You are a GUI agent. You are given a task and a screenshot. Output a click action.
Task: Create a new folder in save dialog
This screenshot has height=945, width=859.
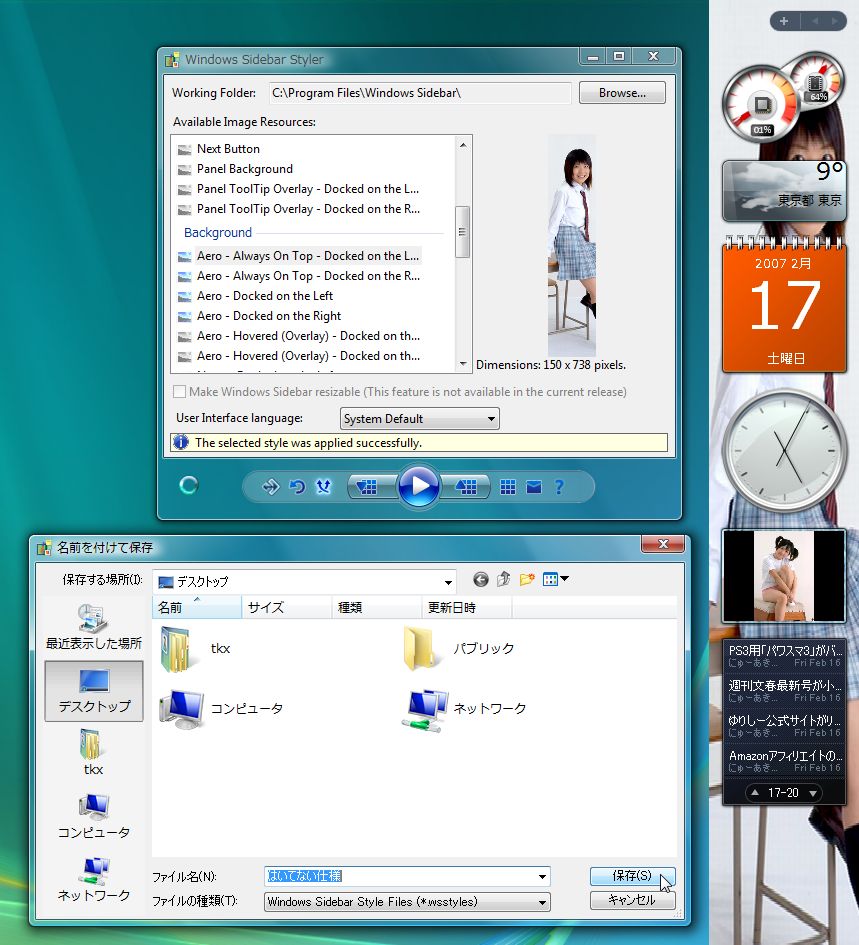527,580
